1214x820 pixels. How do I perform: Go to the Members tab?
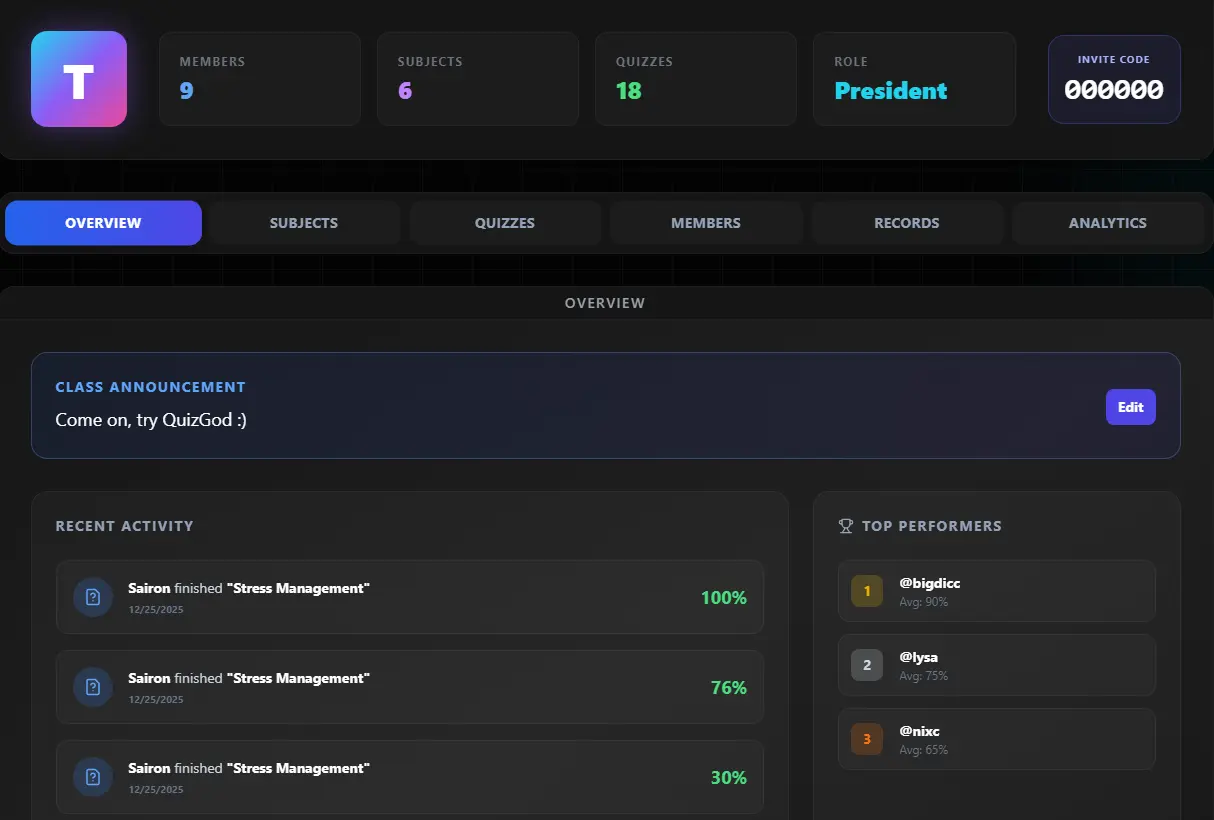(x=706, y=223)
